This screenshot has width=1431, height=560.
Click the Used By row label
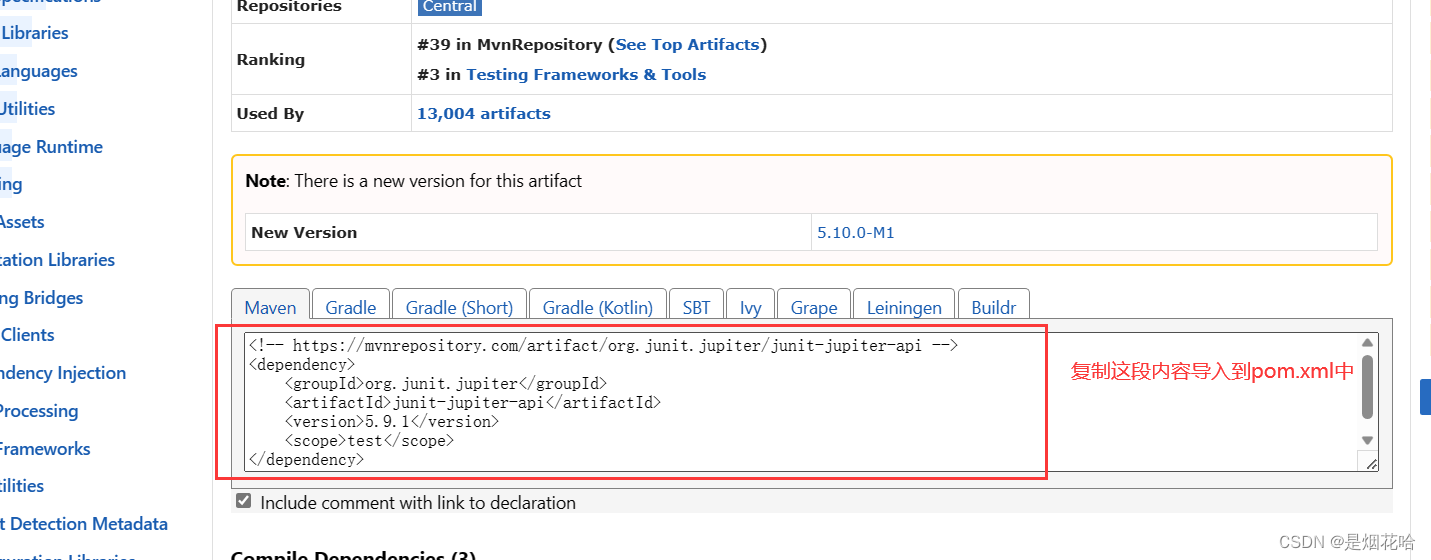tap(270, 113)
